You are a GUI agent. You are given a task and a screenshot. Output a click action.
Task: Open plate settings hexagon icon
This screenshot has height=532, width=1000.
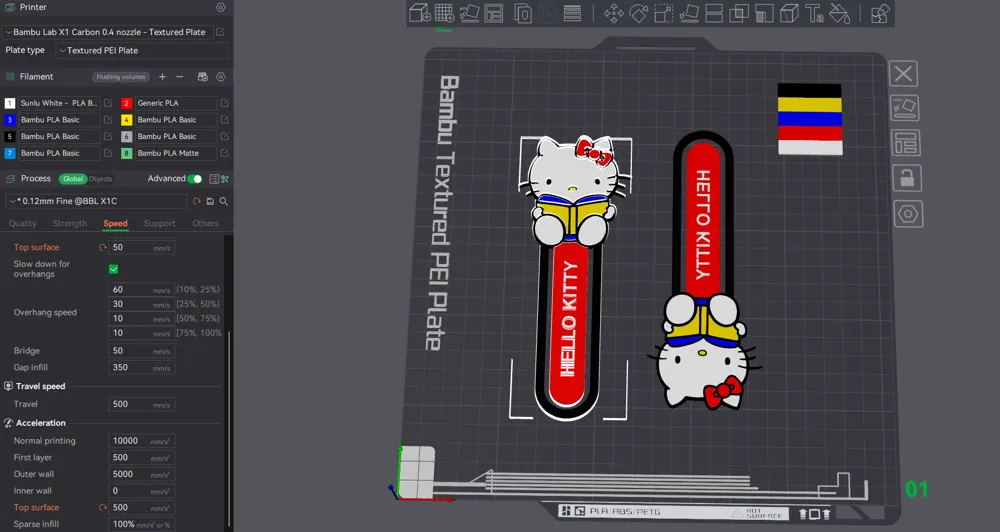coord(908,214)
